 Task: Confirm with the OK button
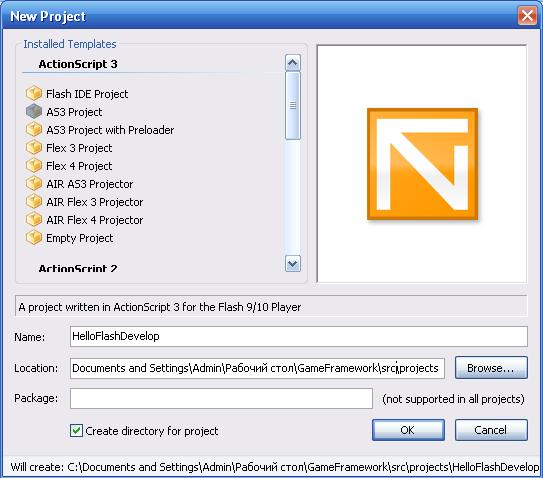coord(408,430)
